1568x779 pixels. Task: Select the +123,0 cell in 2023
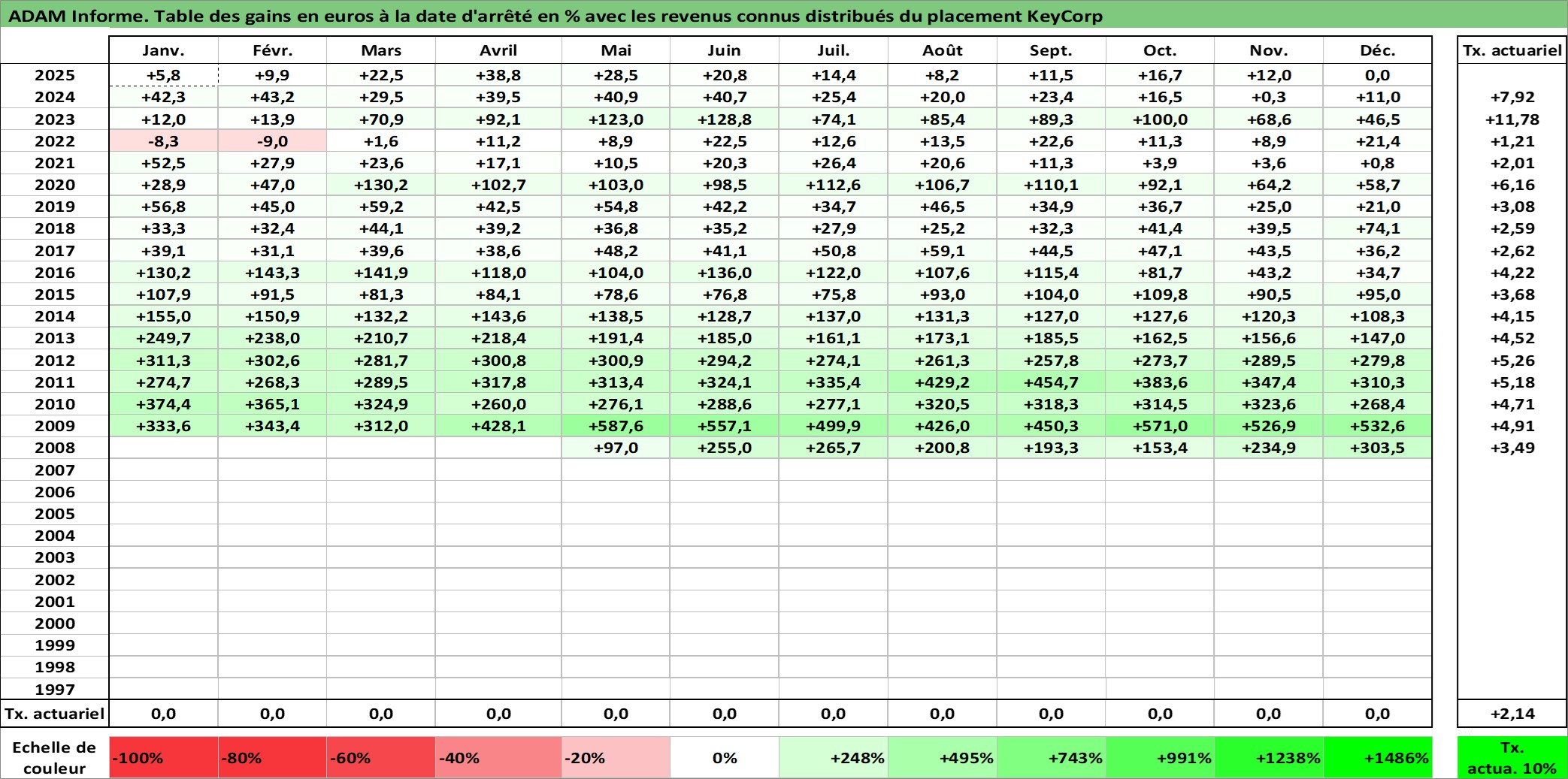(x=616, y=119)
